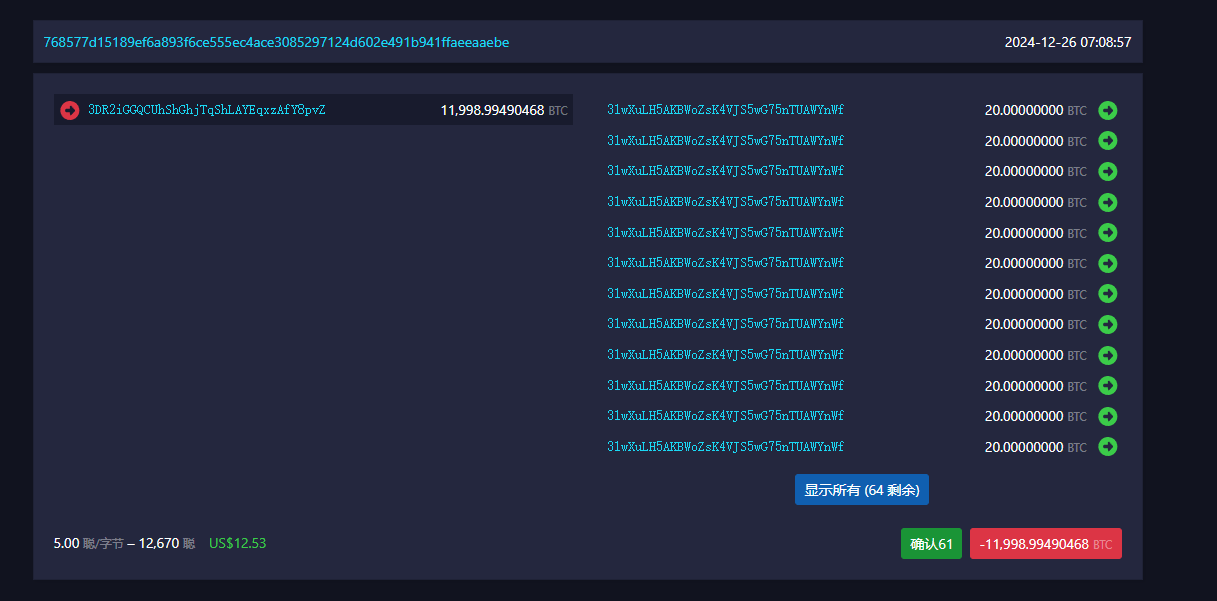Expand the list with 显示所有 (64 剩余)

861,490
